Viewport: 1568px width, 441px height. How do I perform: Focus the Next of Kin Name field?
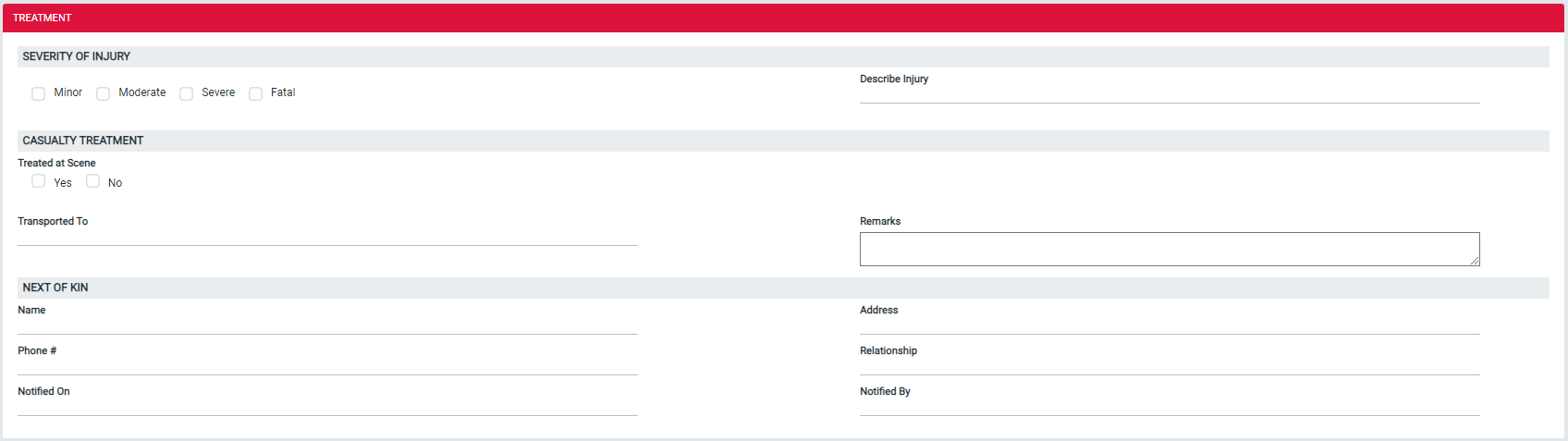(327, 325)
